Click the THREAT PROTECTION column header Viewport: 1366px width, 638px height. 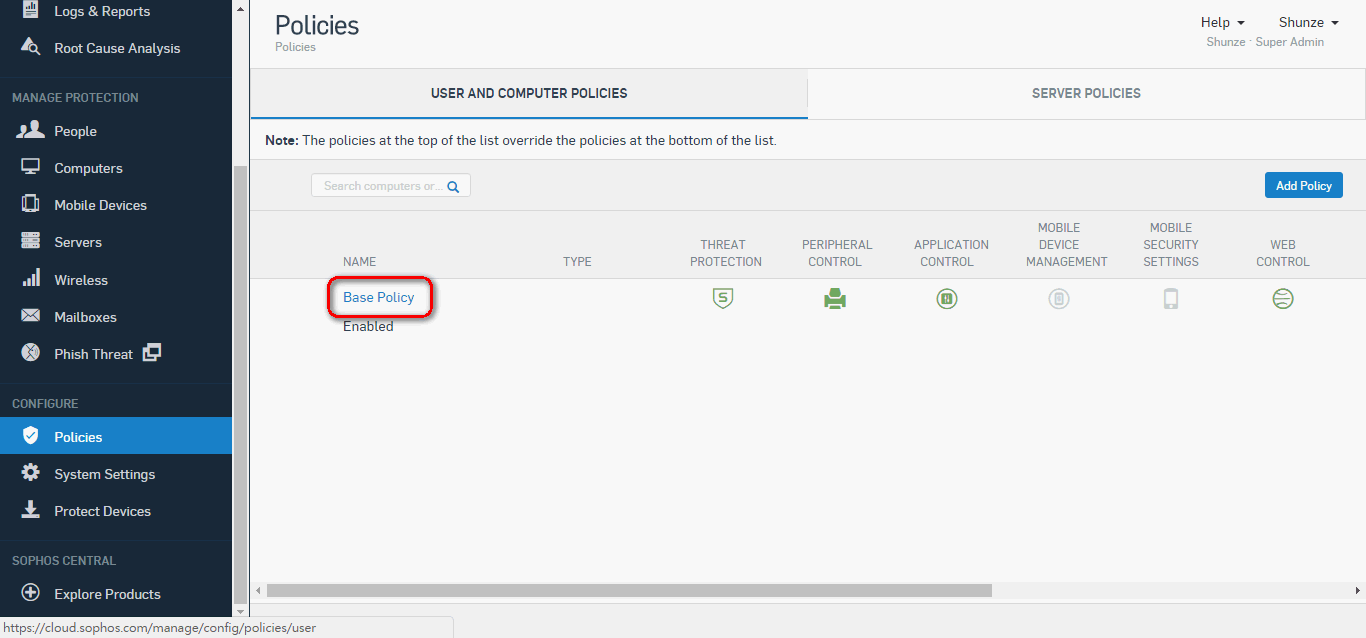click(x=726, y=253)
